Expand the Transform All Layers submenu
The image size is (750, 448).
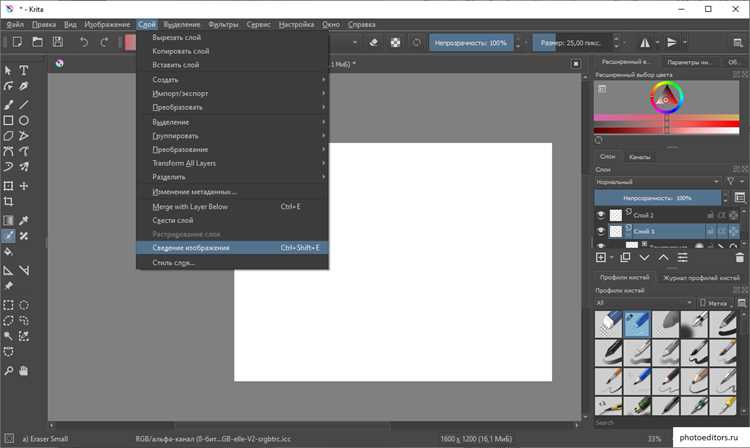(232, 163)
